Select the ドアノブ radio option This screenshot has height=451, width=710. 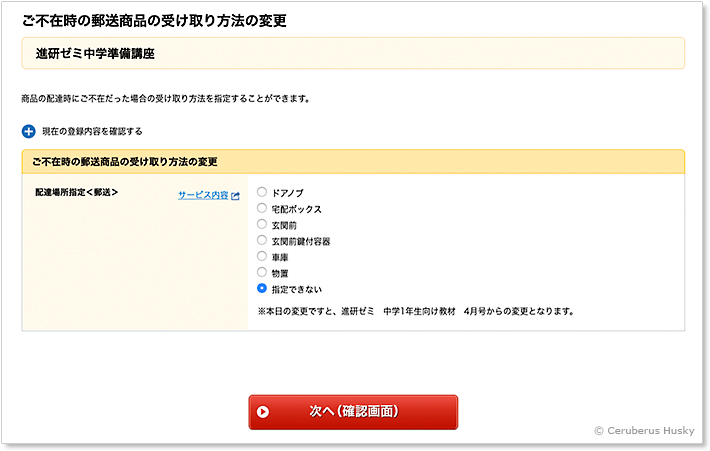(262, 192)
